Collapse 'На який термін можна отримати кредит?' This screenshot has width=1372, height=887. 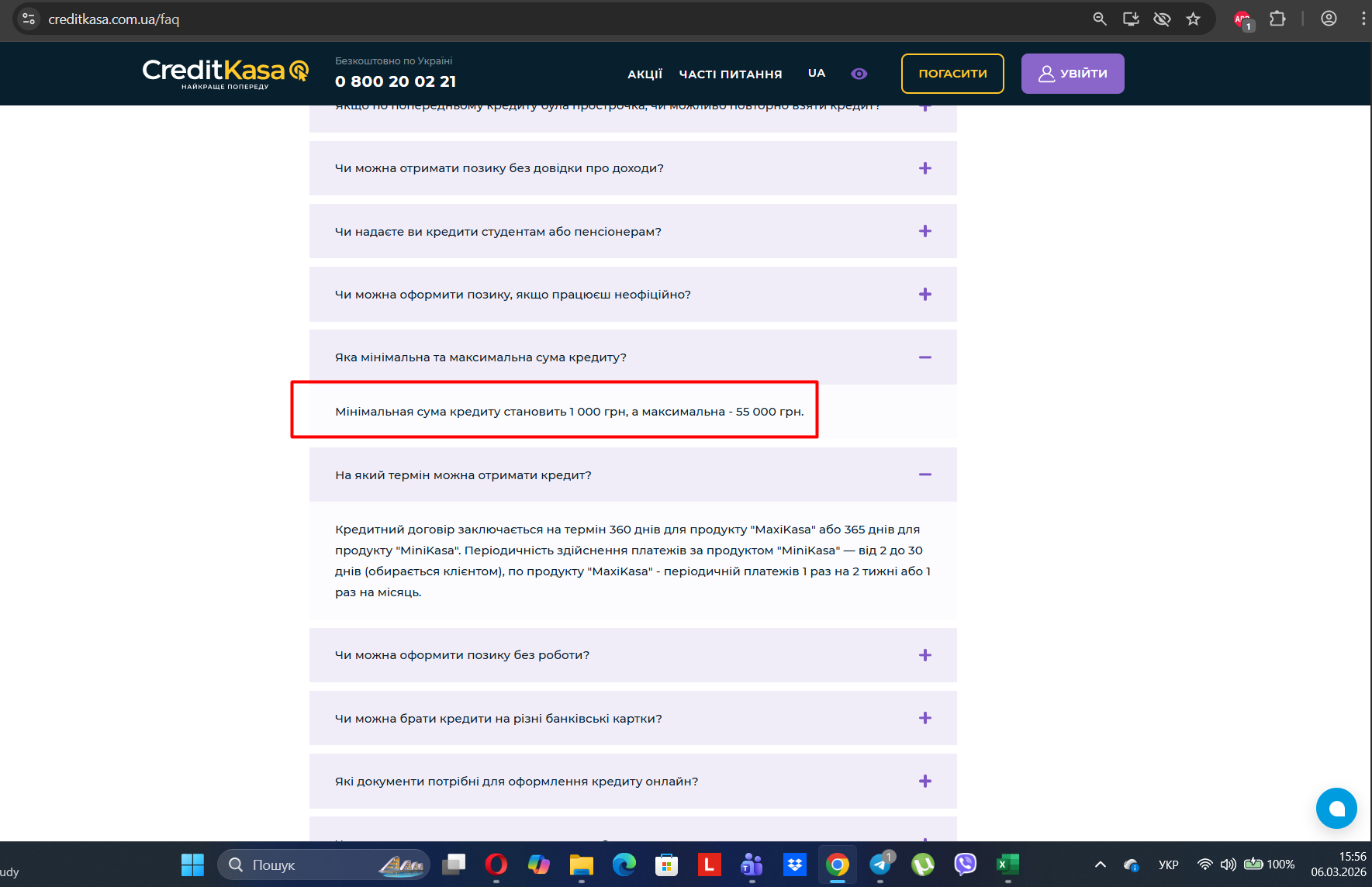coord(633,475)
